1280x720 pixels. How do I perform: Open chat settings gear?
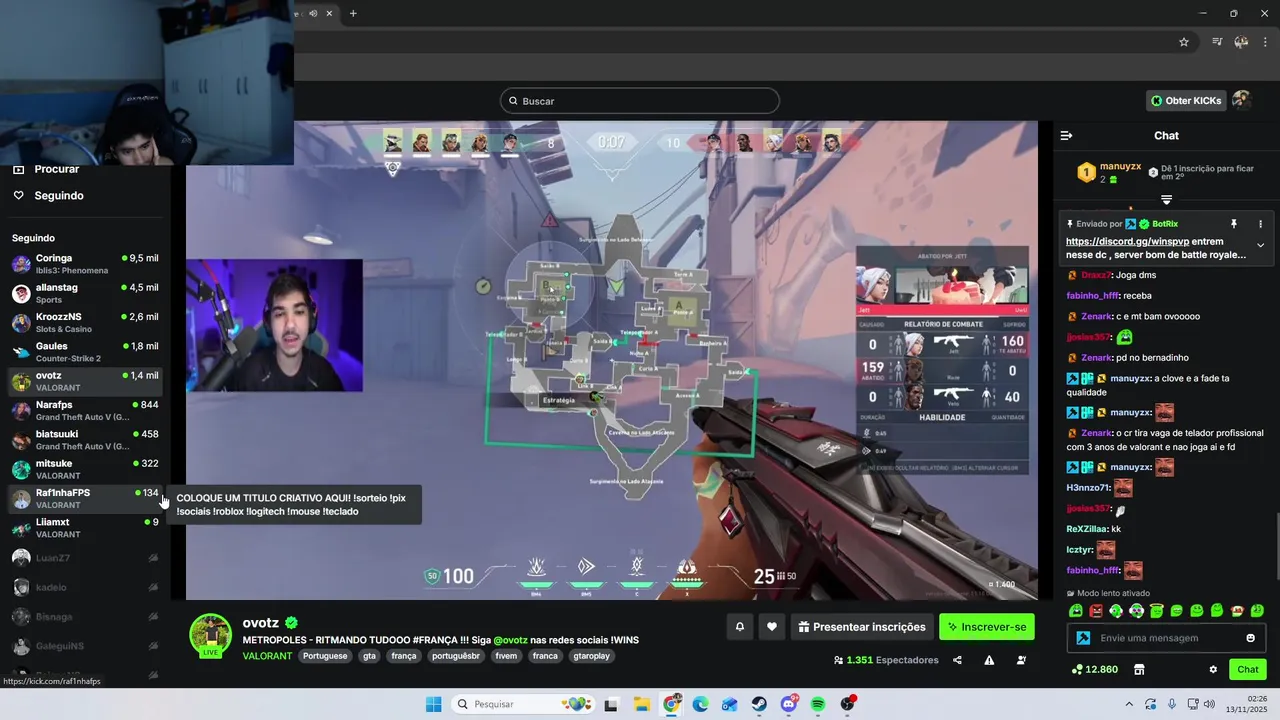[x=1213, y=669]
